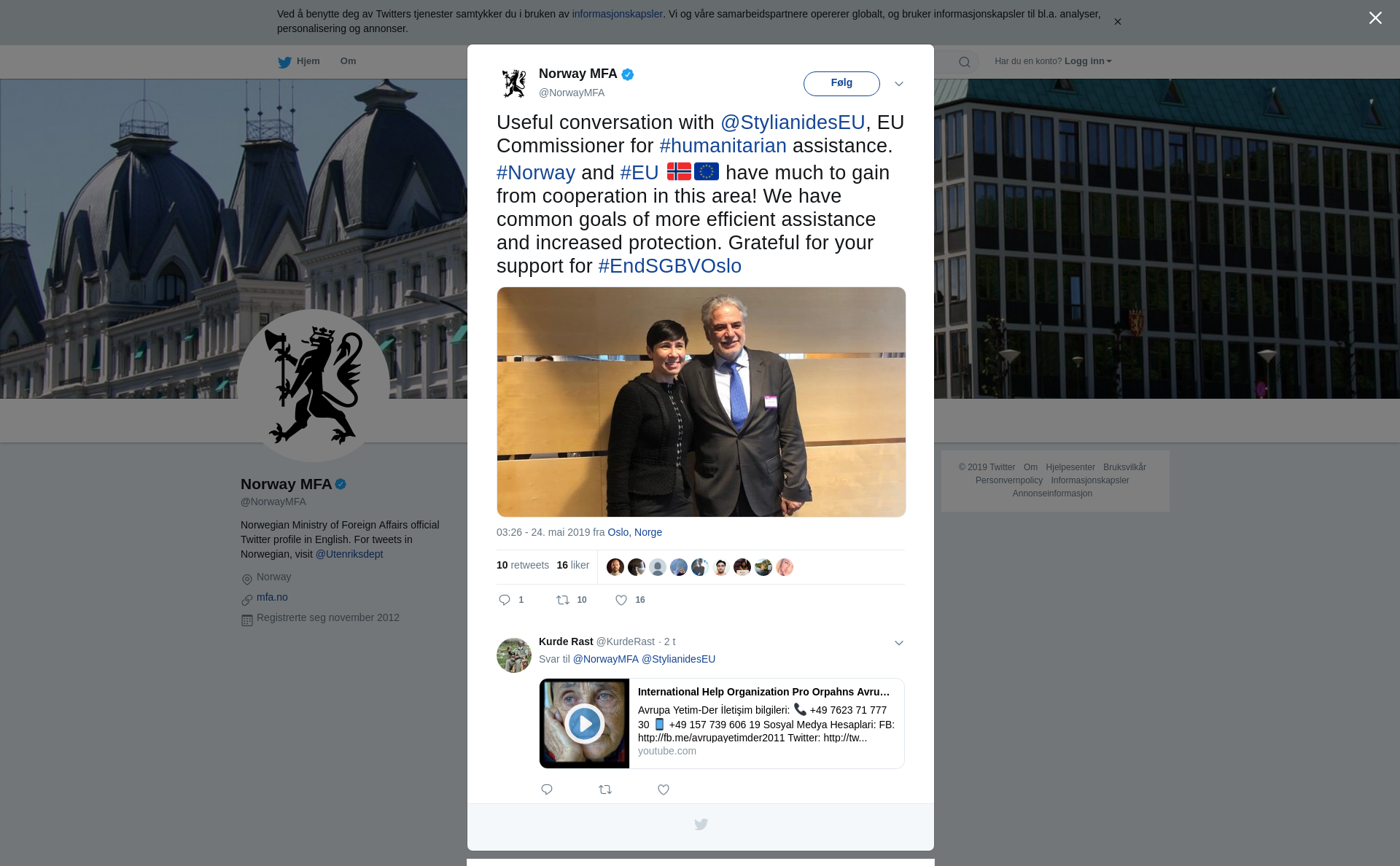Open the #EndSGBVOslo hashtag link
Viewport: 1400px width, 866px height.
pyautogui.click(x=669, y=266)
